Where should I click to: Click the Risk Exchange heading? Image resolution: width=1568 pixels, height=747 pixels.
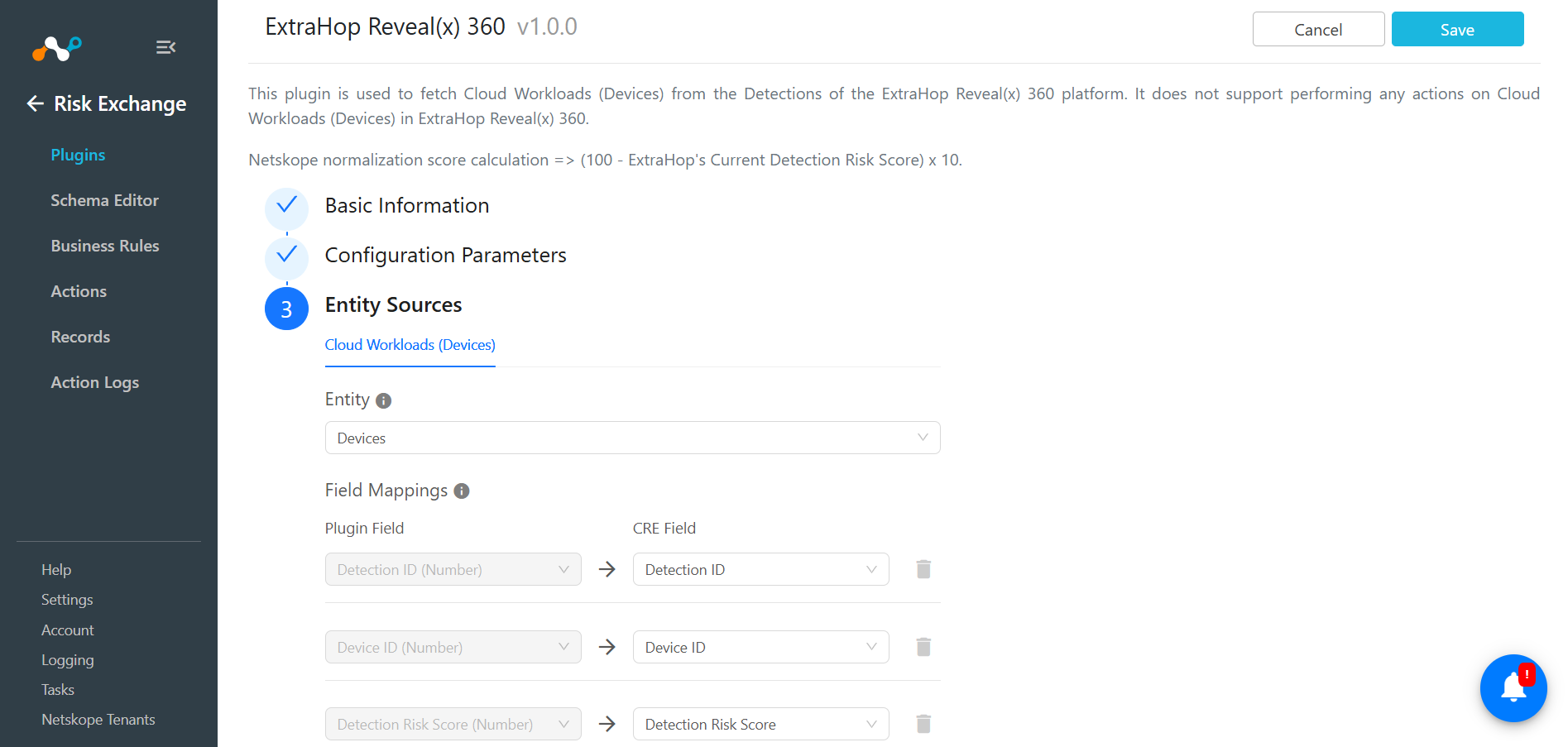120,103
